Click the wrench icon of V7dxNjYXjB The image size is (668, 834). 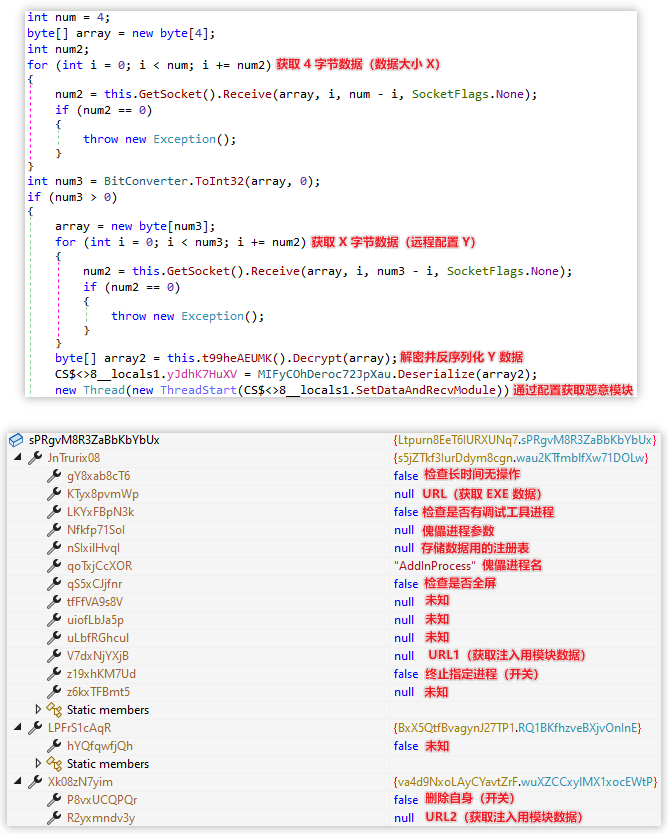54,655
